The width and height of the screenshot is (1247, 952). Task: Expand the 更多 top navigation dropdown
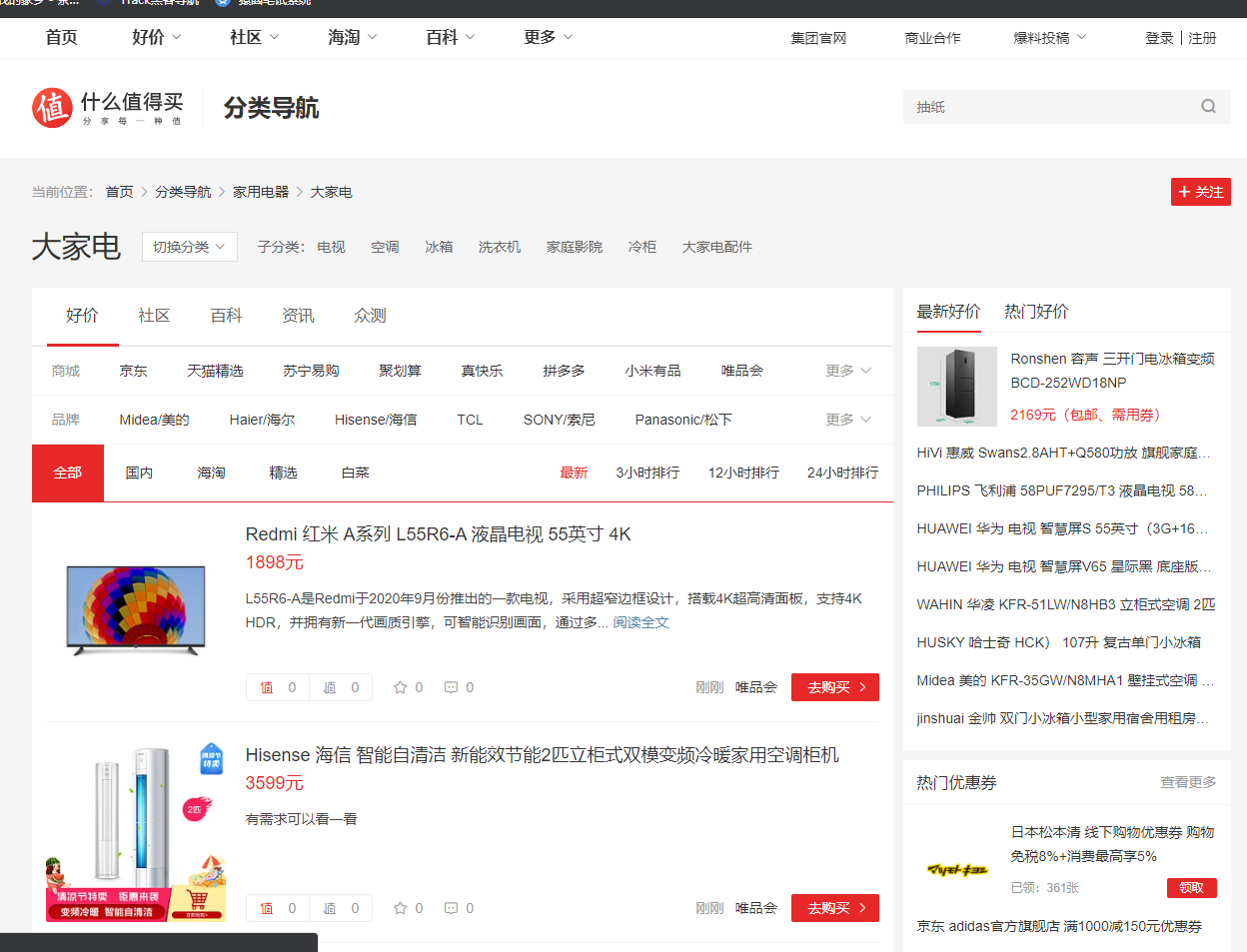click(x=549, y=37)
